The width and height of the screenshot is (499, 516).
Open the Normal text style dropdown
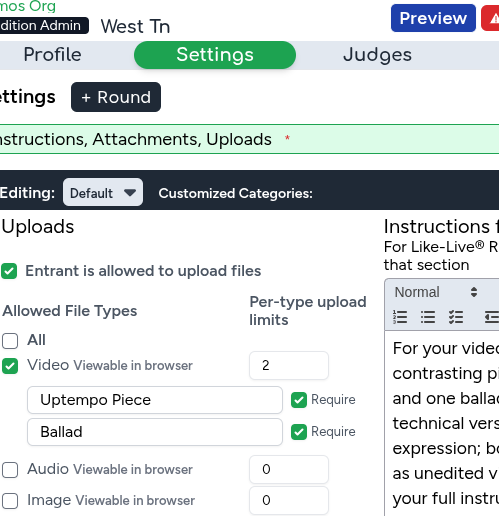[436, 292]
